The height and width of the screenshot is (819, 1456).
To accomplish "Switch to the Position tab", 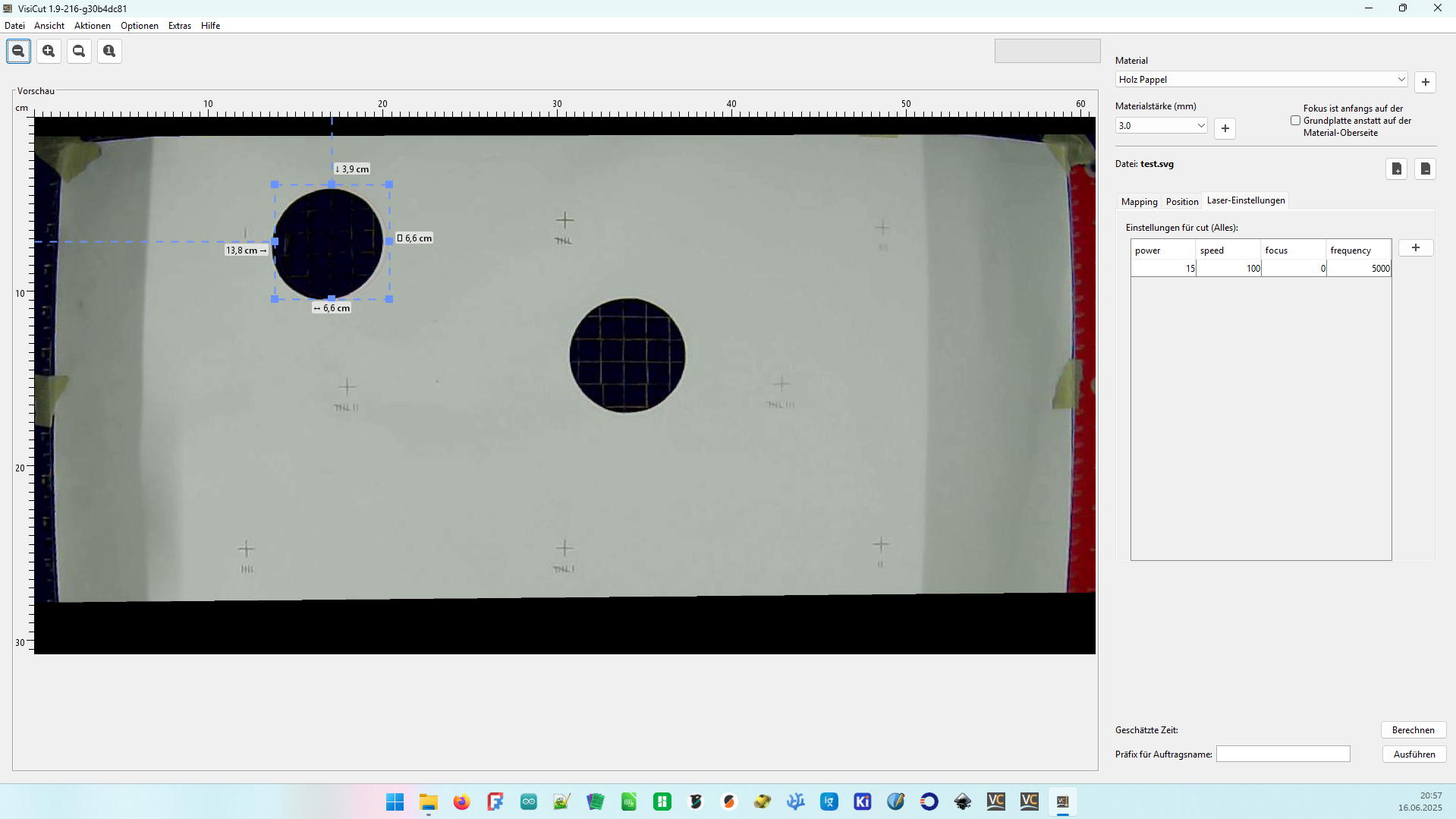I will [1182, 202].
